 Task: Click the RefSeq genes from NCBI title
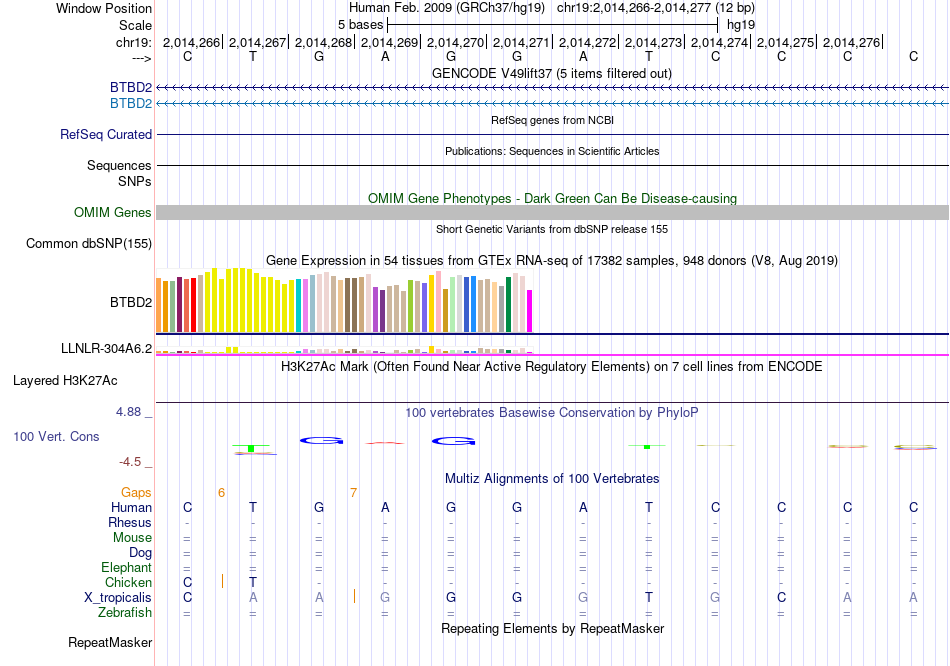552,120
